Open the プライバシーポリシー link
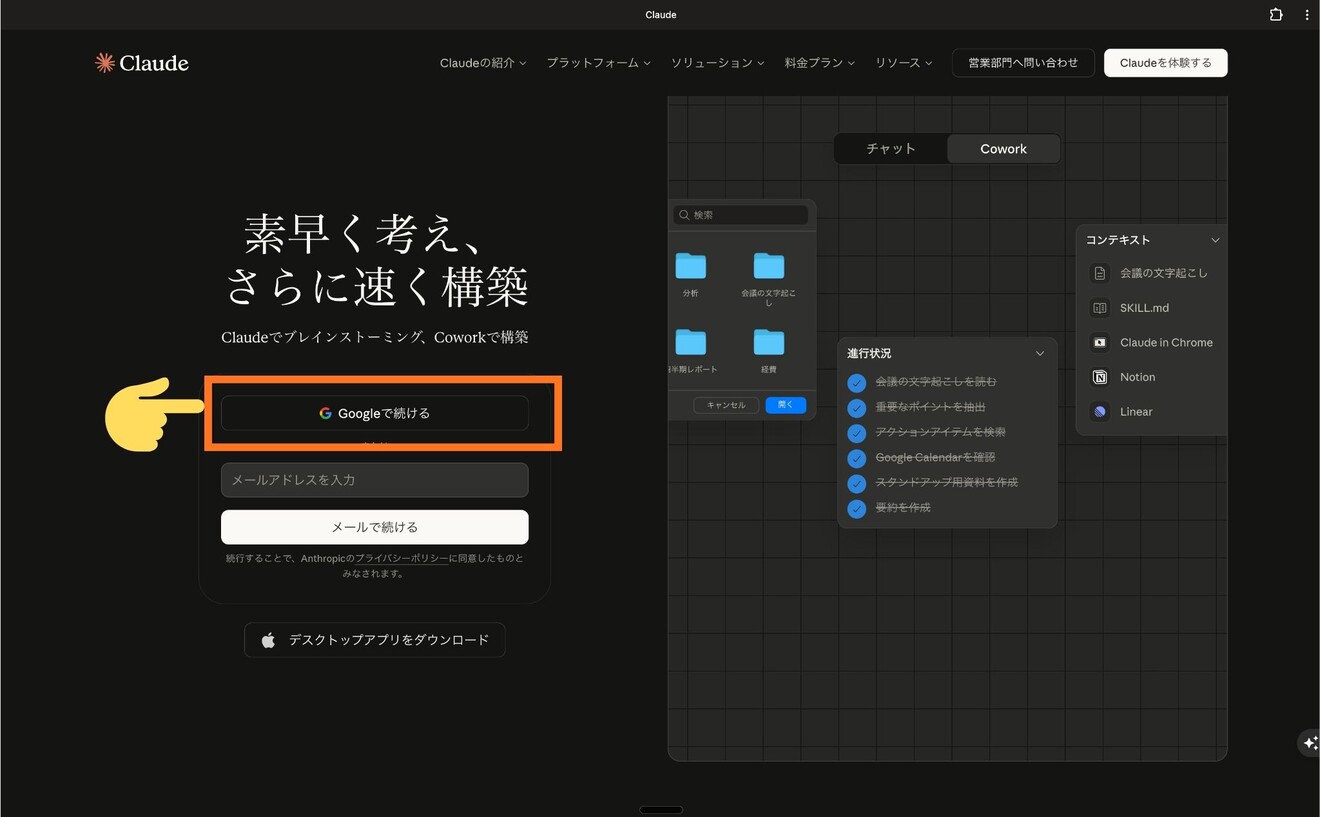This screenshot has height=817, width=1320. pyautogui.click(x=401, y=559)
